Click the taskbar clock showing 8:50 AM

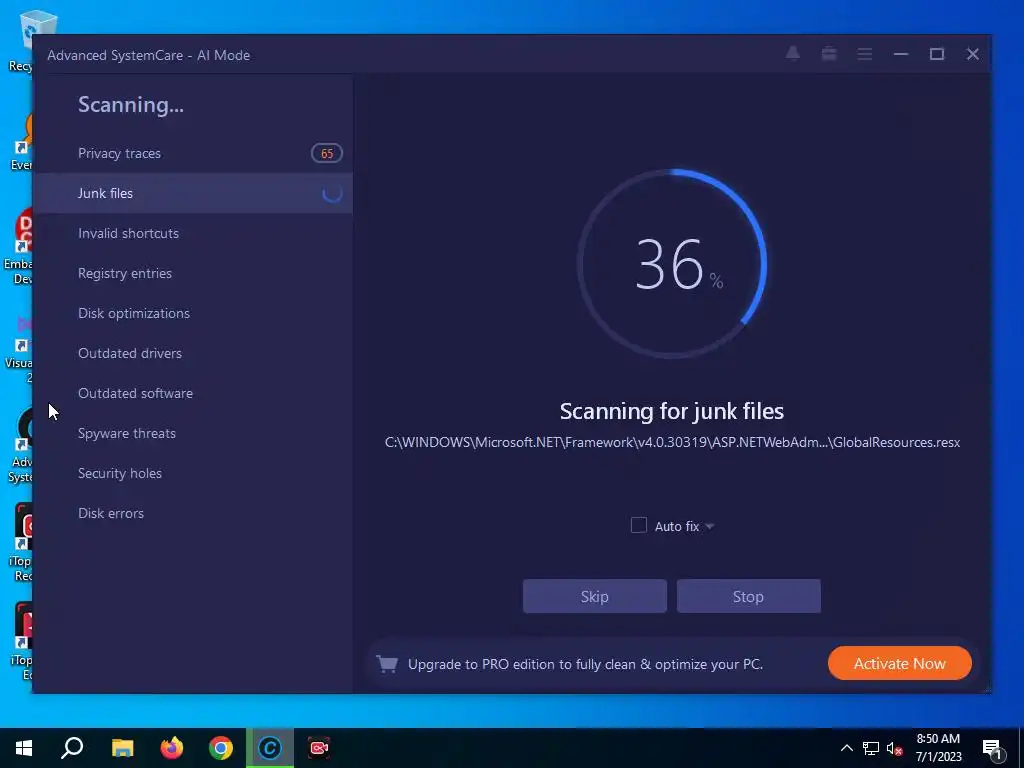click(938, 748)
